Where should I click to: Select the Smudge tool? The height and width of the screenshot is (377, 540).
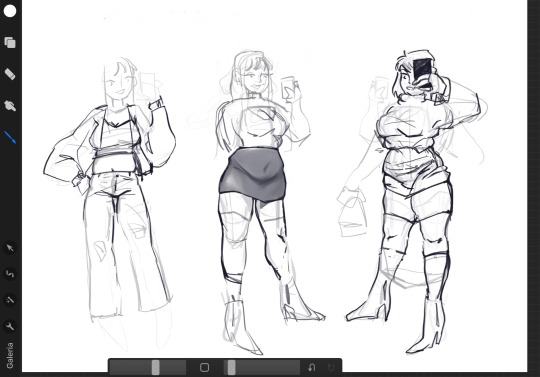(x=10, y=105)
